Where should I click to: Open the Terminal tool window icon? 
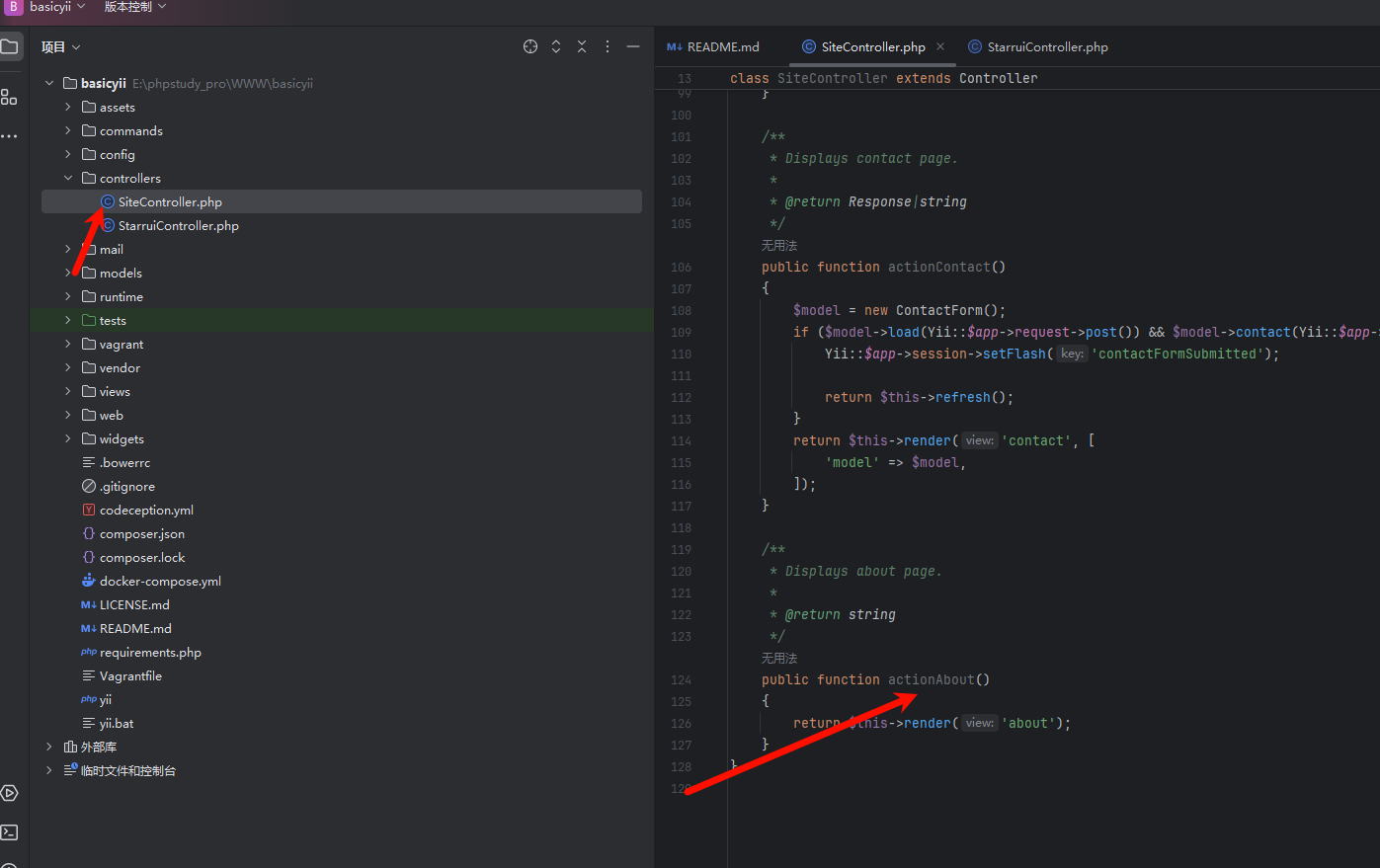[10, 832]
